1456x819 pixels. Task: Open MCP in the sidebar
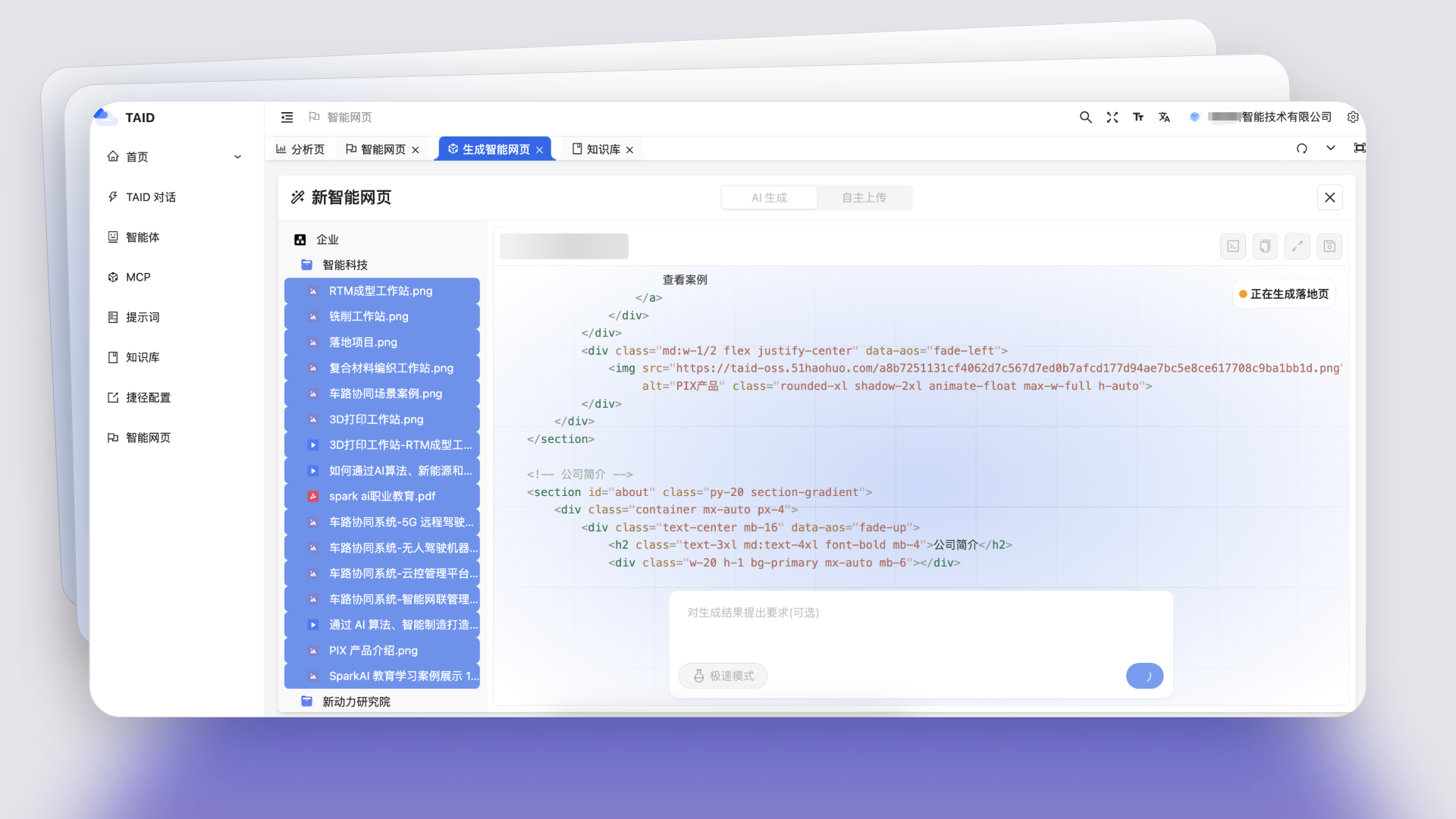click(138, 278)
